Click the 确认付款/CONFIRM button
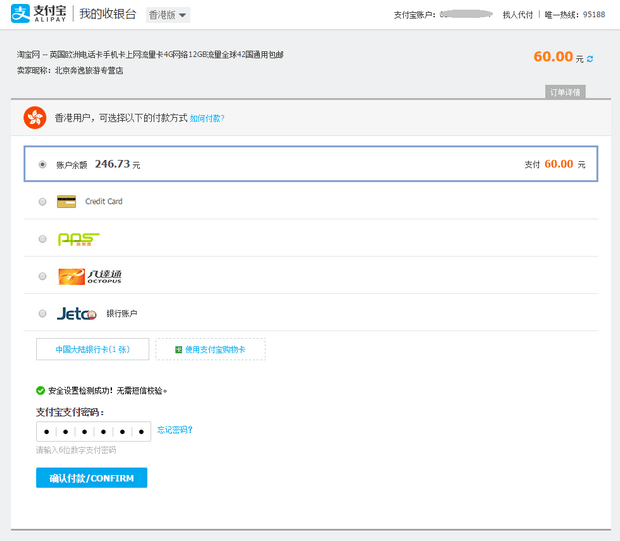The height and width of the screenshot is (541, 620). click(92, 478)
